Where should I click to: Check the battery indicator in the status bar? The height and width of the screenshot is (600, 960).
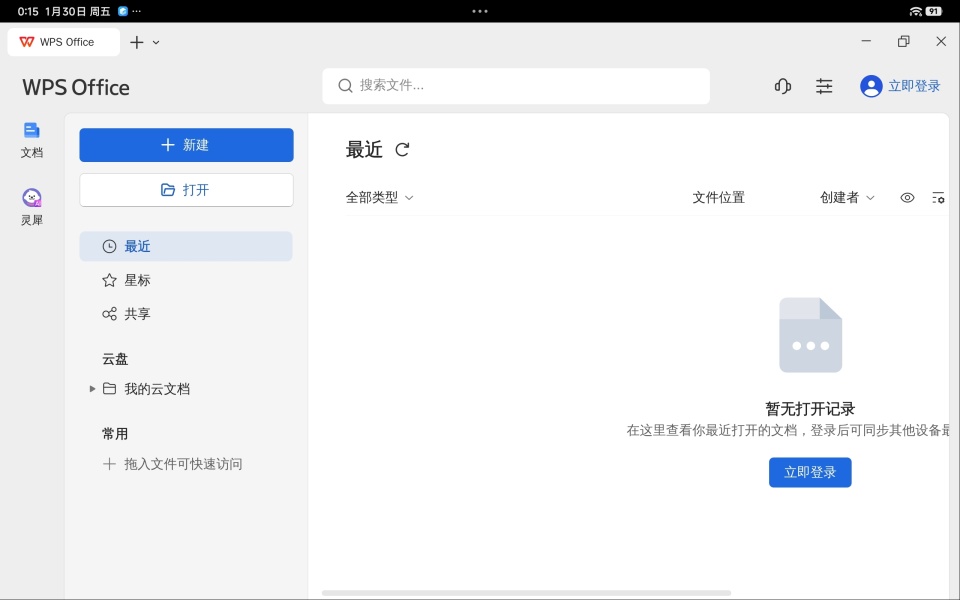pos(932,9)
